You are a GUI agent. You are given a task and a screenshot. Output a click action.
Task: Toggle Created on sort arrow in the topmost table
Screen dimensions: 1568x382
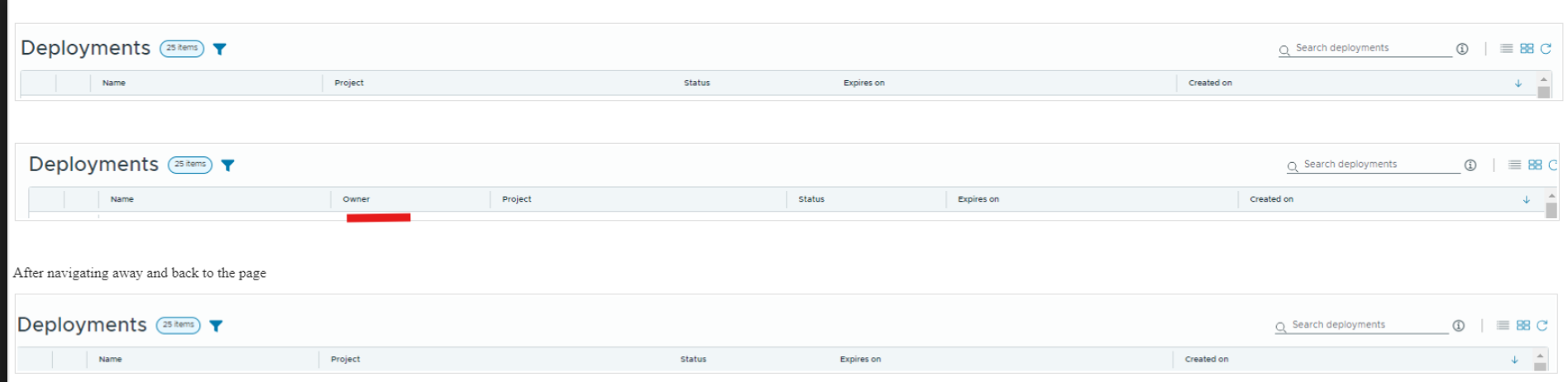pyautogui.click(x=1518, y=84)
